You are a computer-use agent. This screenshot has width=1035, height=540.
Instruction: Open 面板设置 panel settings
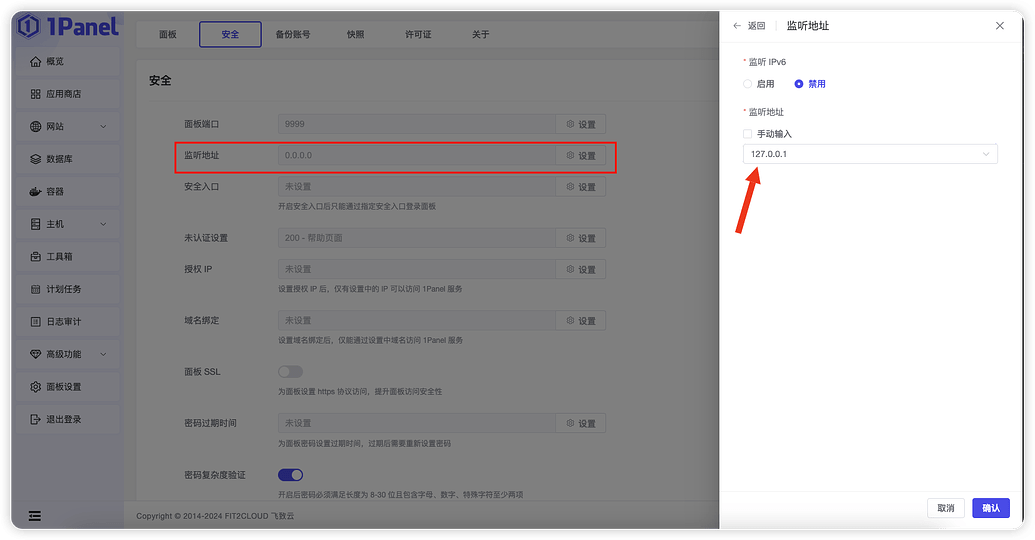click(x=67, y=387)
